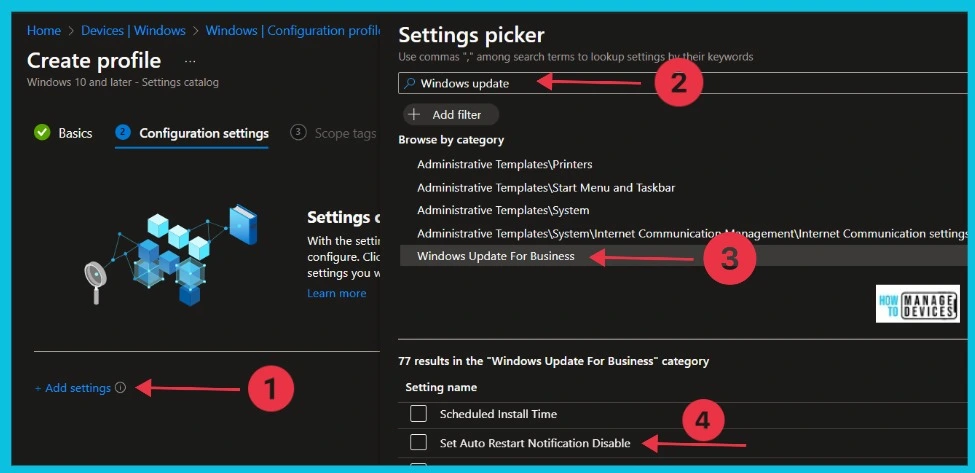Select Administrative Templates\System category

(x=503, y=211)
